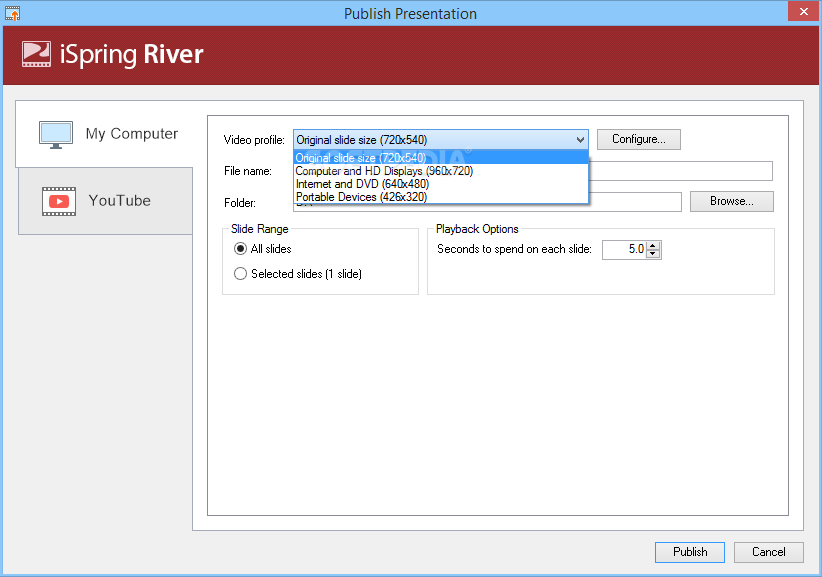
Task: Click into the File name field
Action: [680, 171]
